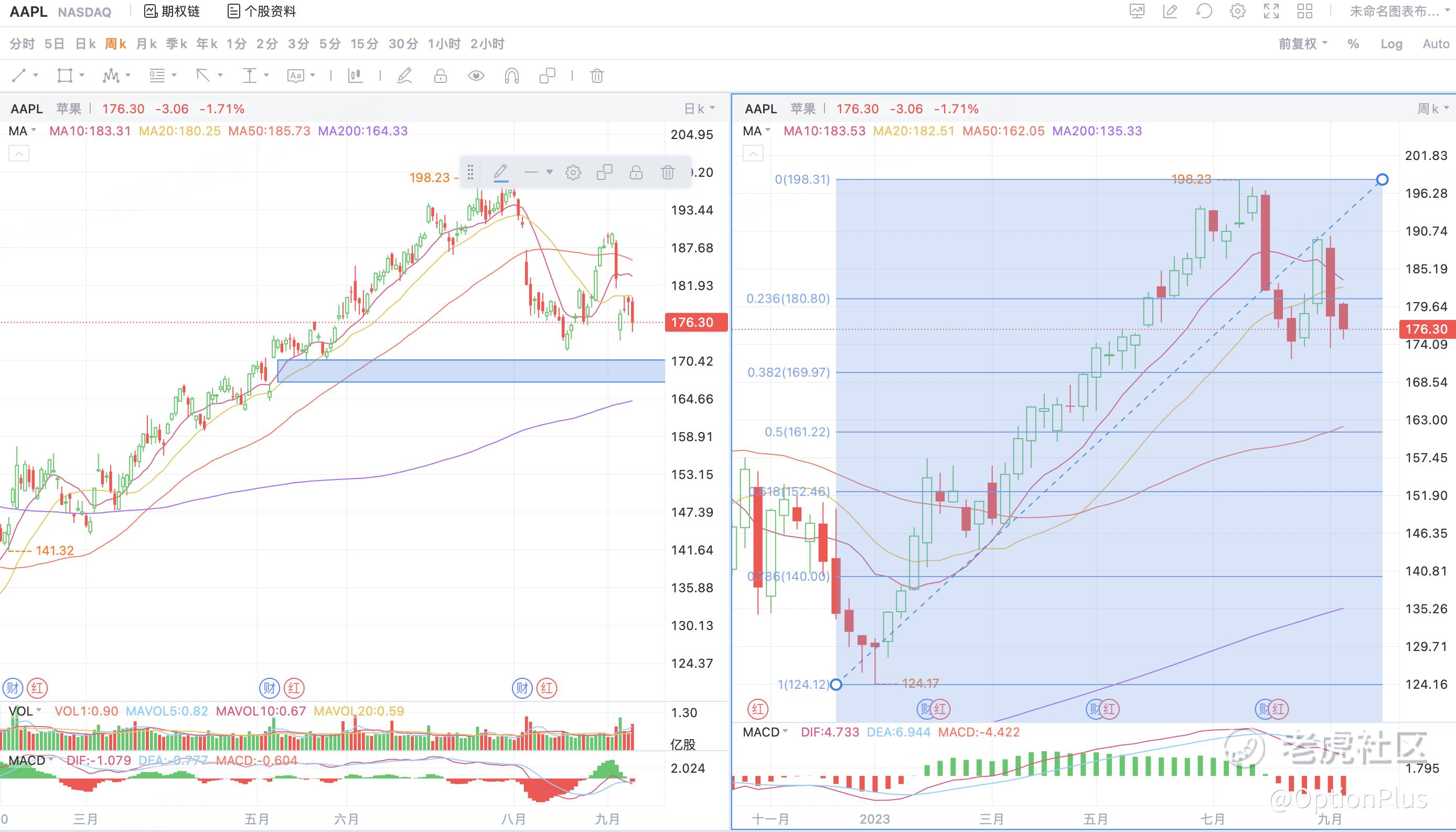The height and width of the screenshot is (832, 1456).
Task: Switch to 分时 intraday tab
Action: point(22,44)
